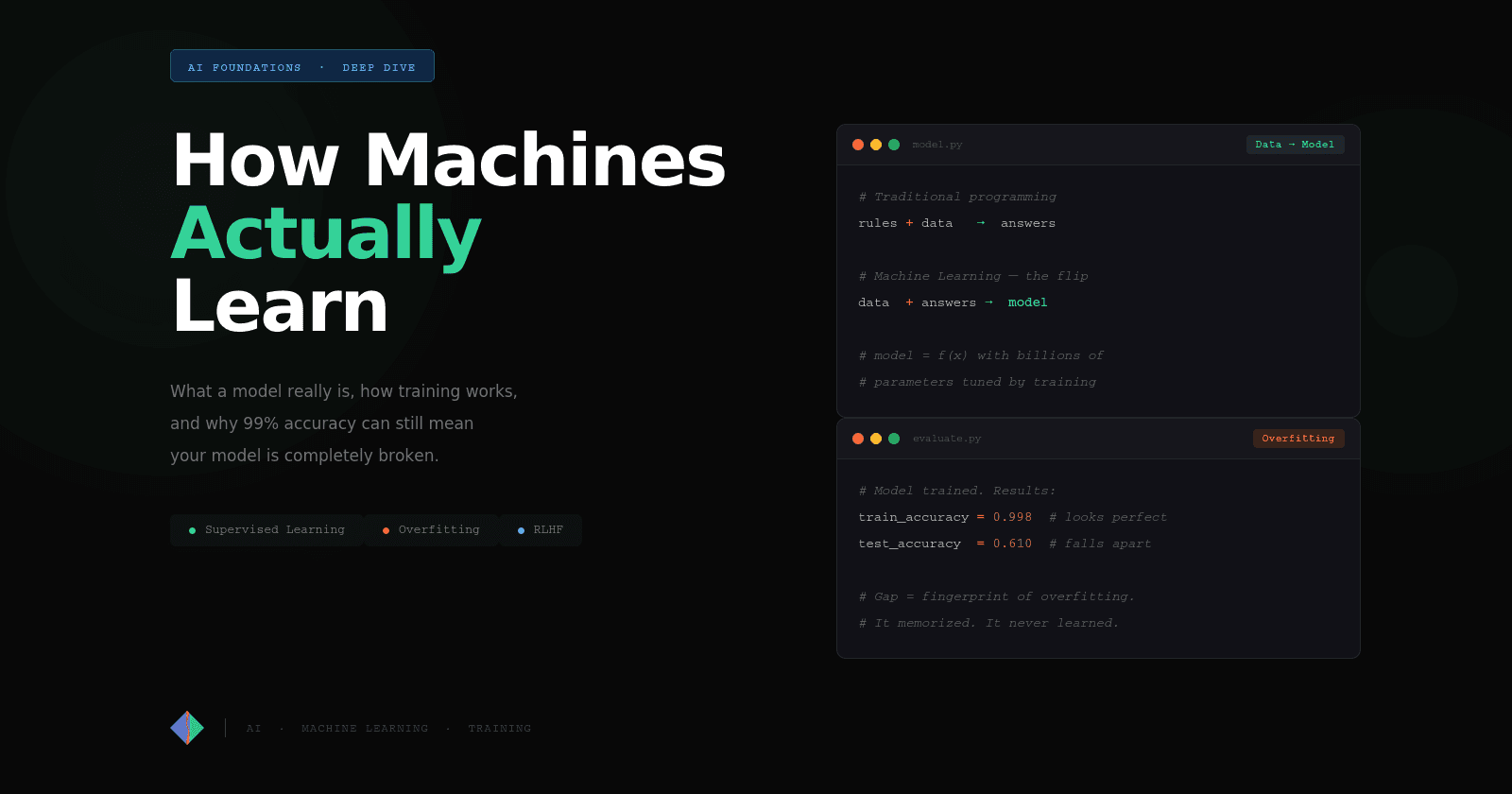Select the Supervised Learning tag
The width and height of the screenshot is (1512, 794).
pyautogui.click(x=266, y=530)
